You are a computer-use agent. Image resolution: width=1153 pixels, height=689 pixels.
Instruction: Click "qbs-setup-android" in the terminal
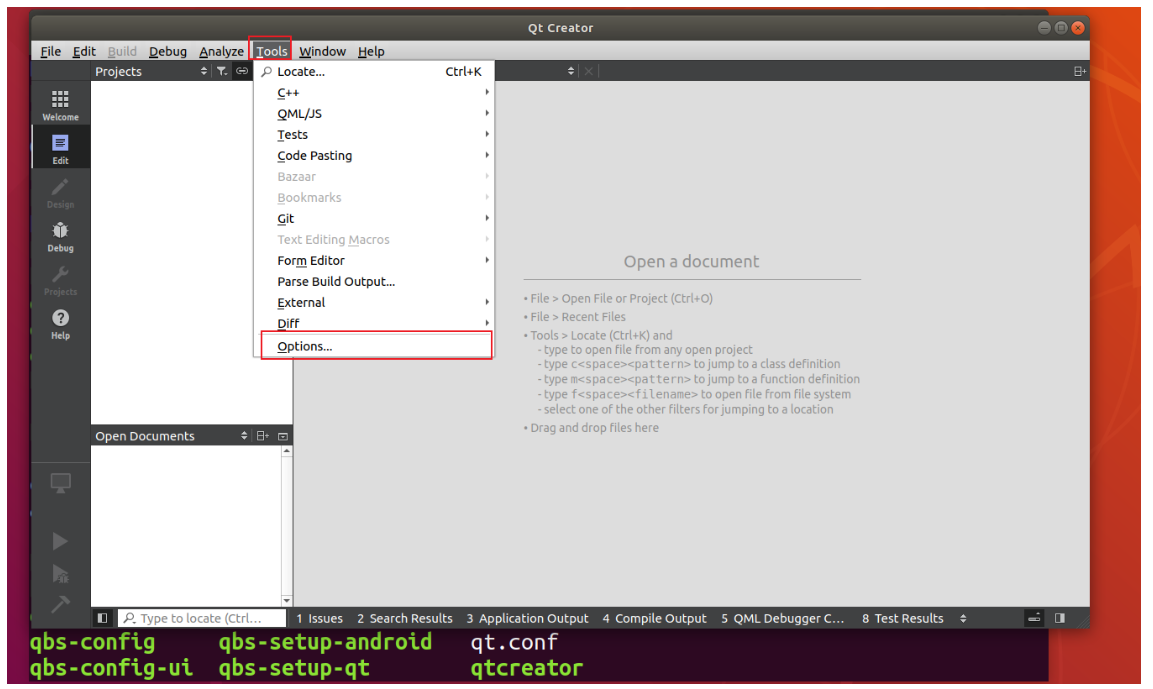coord(325,642)
